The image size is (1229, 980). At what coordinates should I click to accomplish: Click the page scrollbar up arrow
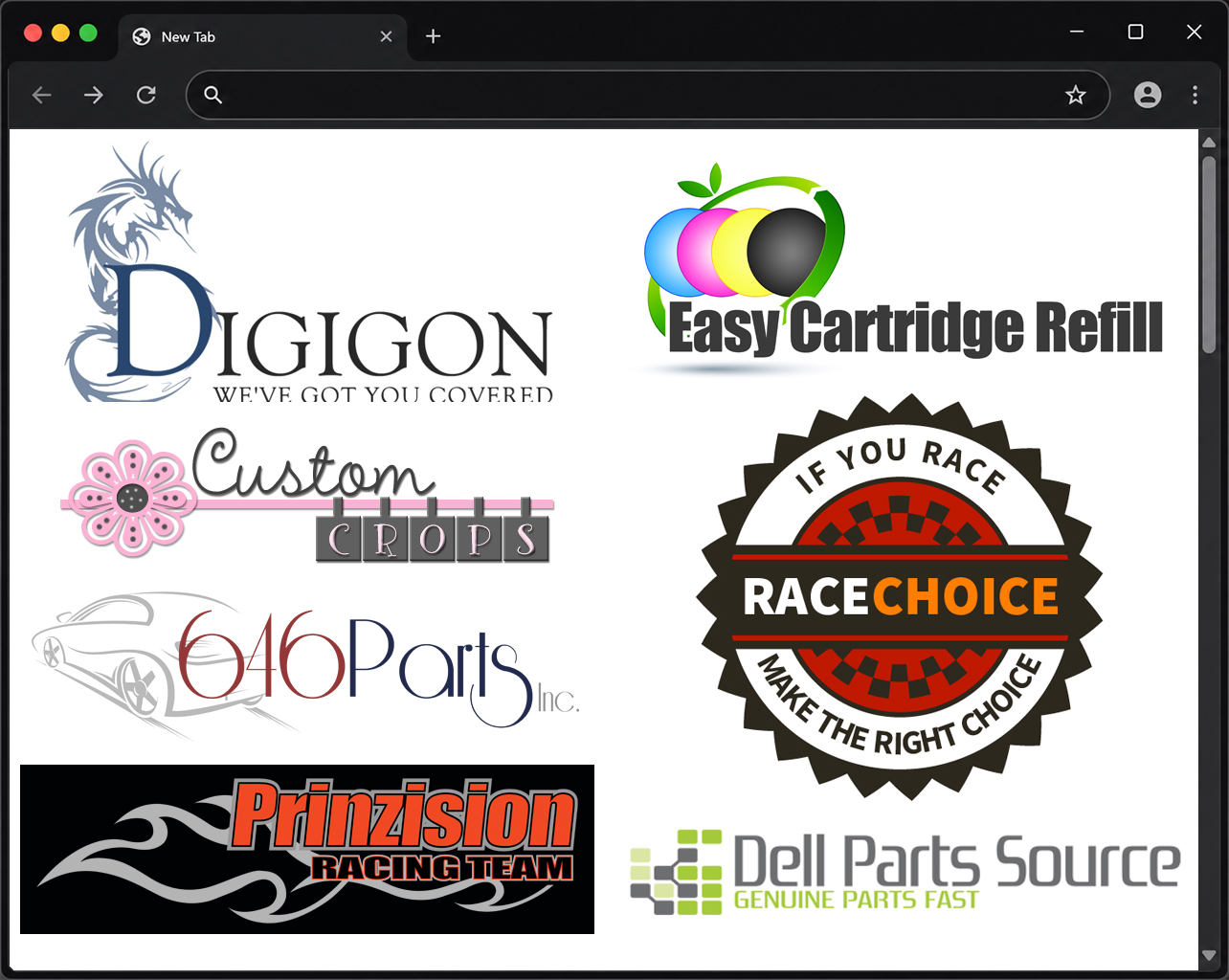point(1209,142)
